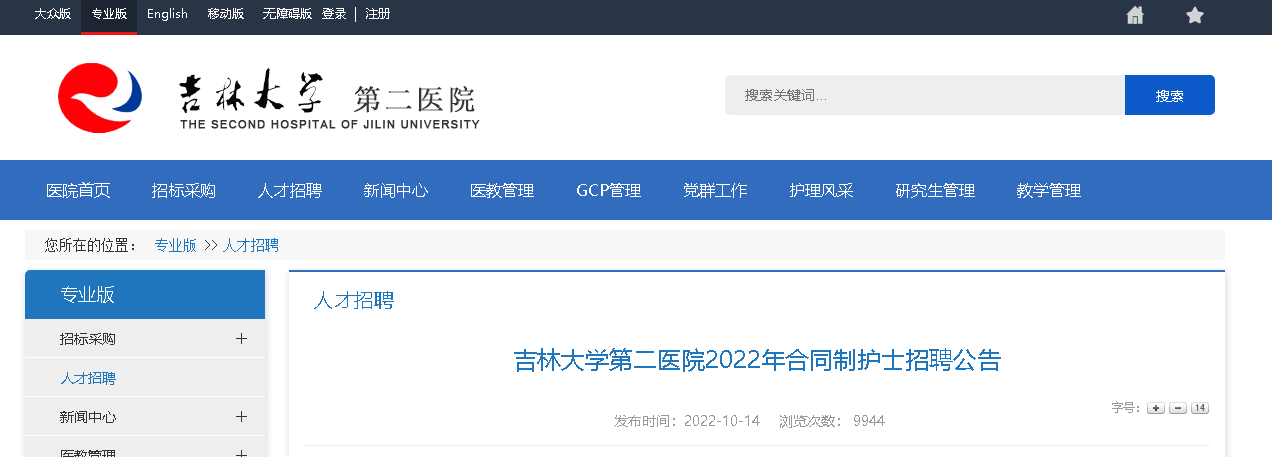Click 专业版 in the breadcrumb path

tap(175, 245)
